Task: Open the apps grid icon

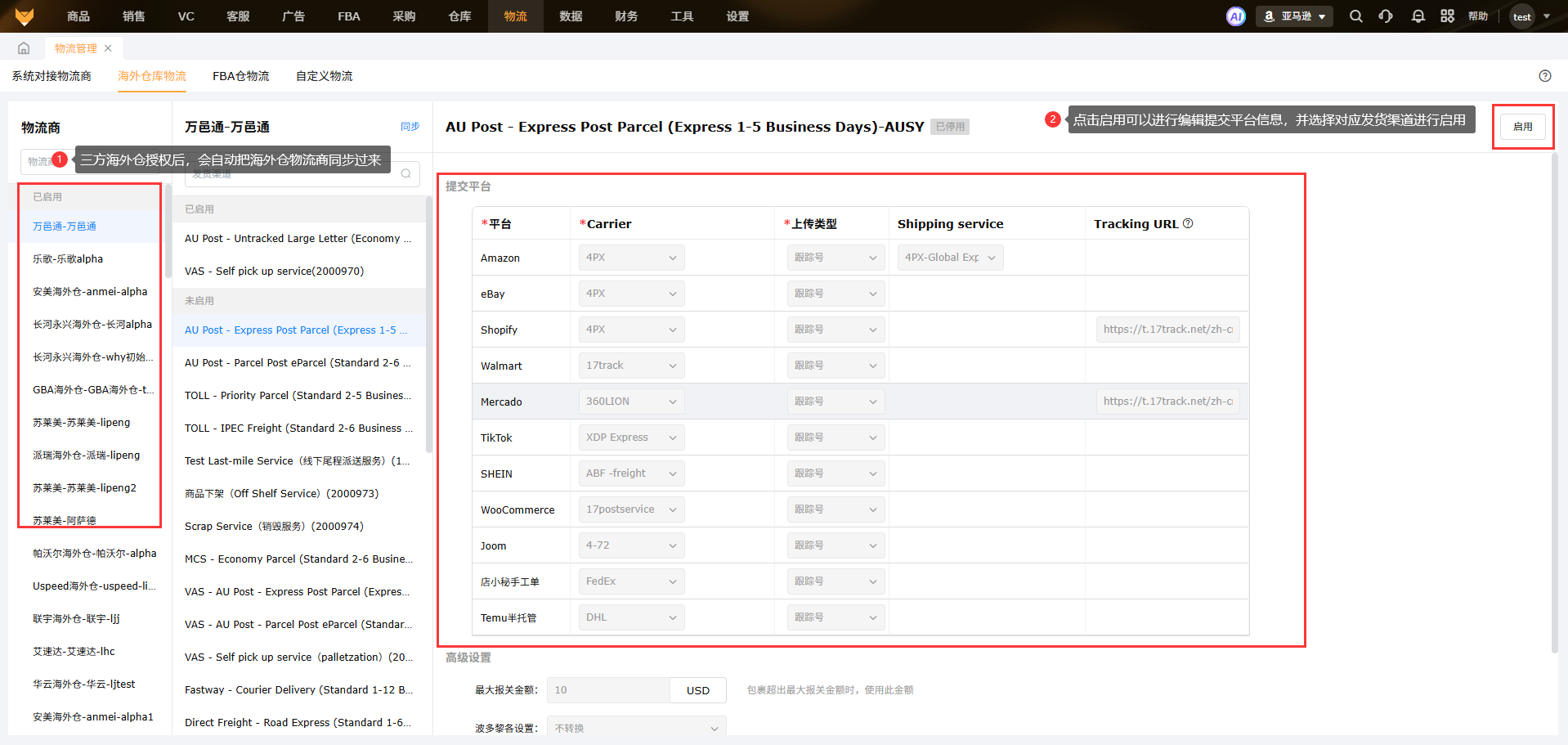Action: click(x=1447, y=16)
